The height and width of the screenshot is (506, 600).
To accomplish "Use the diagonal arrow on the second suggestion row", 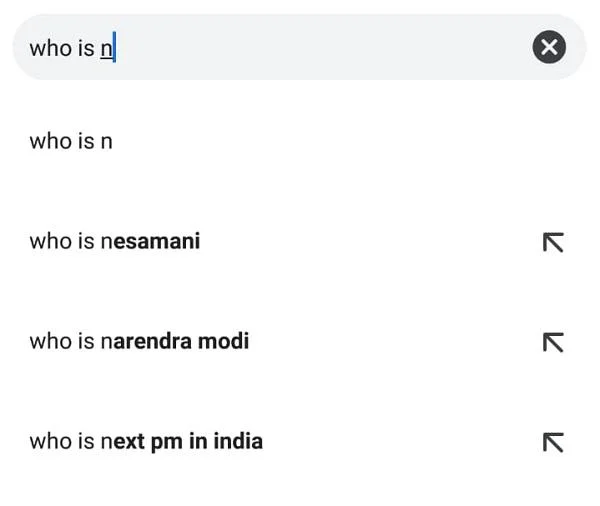I will [553, 242].
